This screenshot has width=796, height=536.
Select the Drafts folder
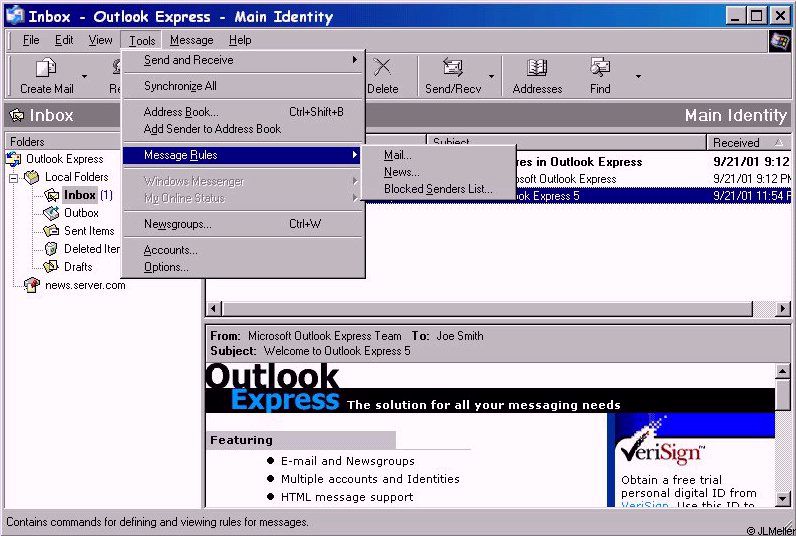pyautogui.click(x=78, y=267)
